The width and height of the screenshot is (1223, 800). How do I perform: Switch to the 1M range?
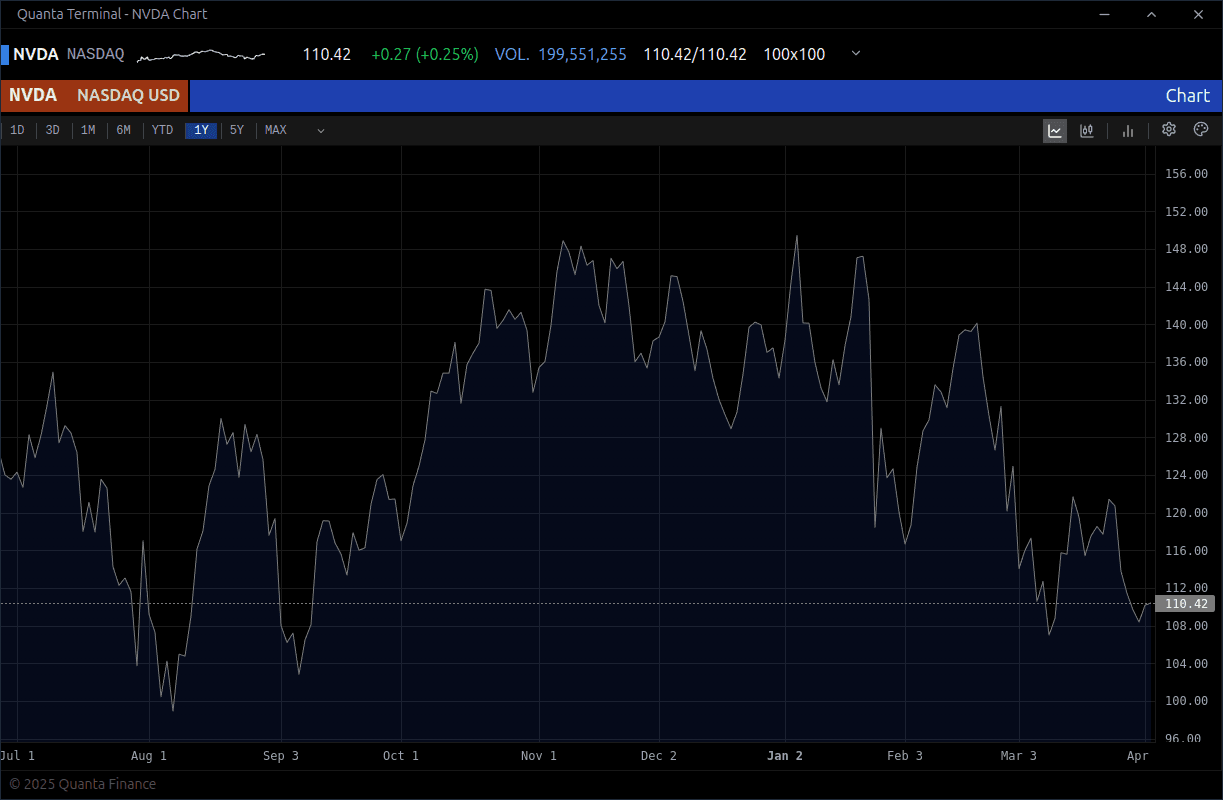click(x=88, y=130)
